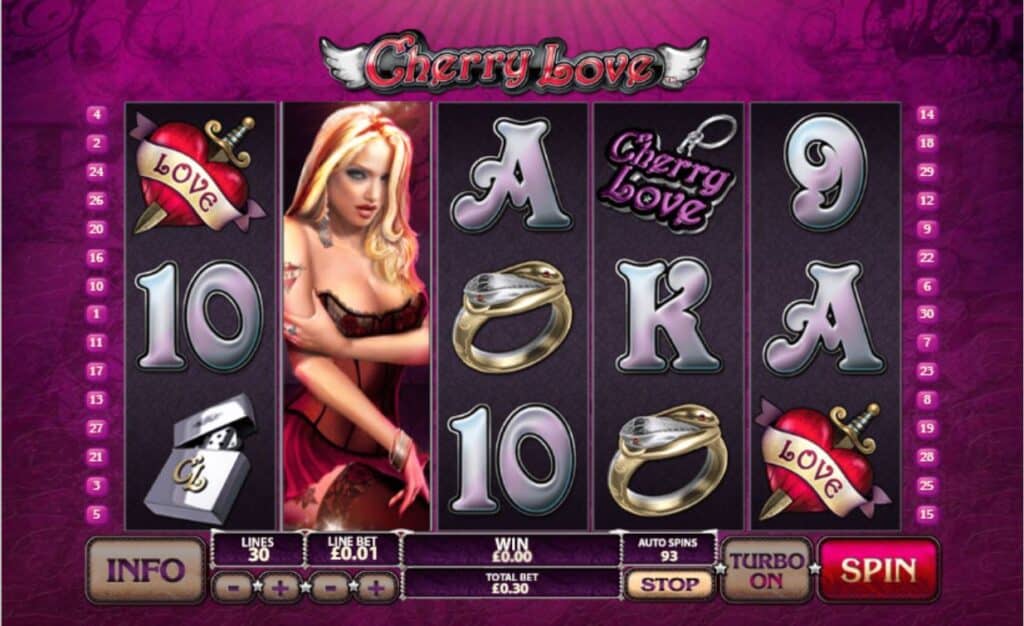The height and width of the screenshot is (626, 1024).
Task: Select the Cherry Love keychain scatter symbol
Action: coord(668,174)
